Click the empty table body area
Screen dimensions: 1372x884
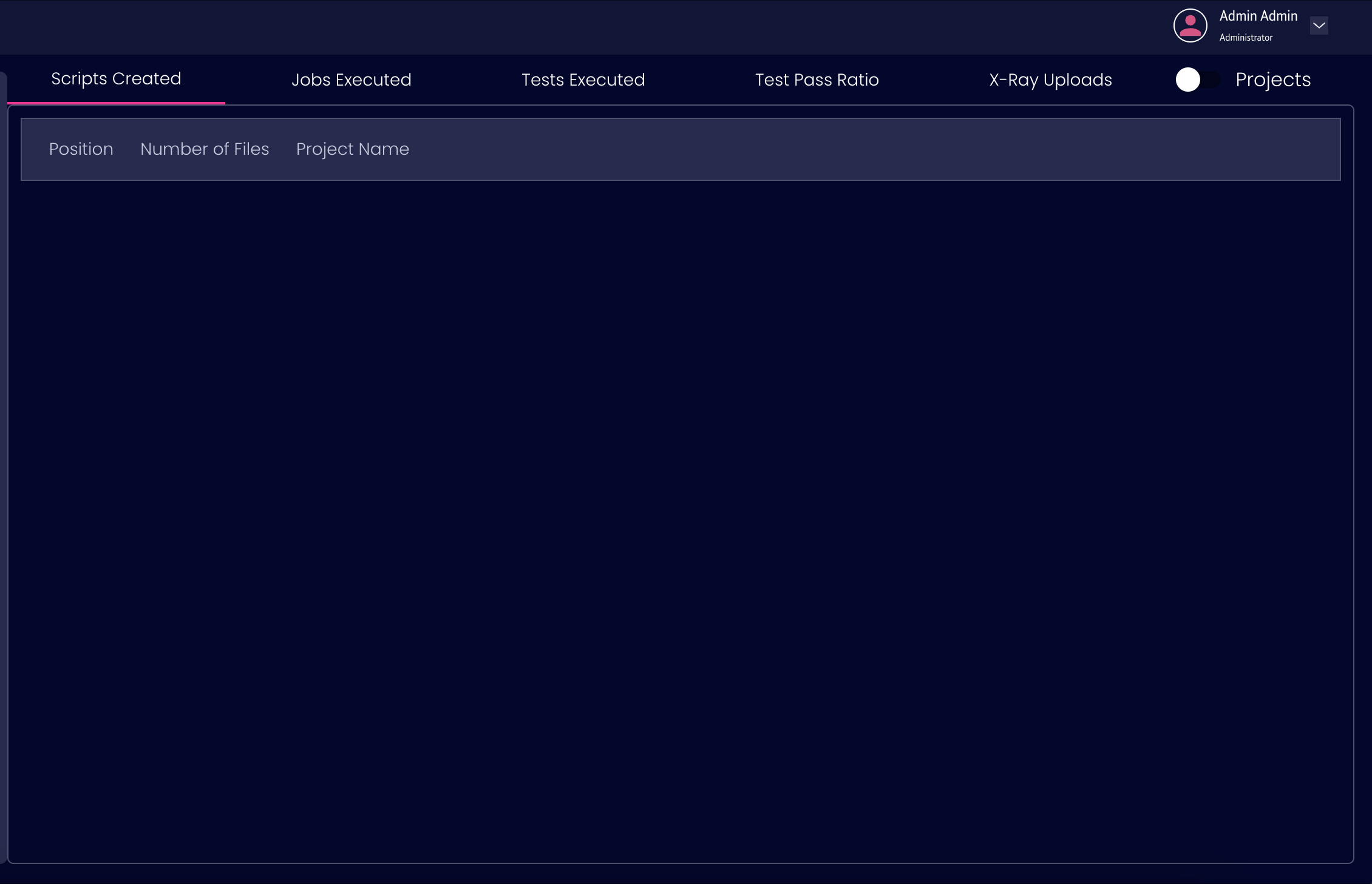(680, 516)
